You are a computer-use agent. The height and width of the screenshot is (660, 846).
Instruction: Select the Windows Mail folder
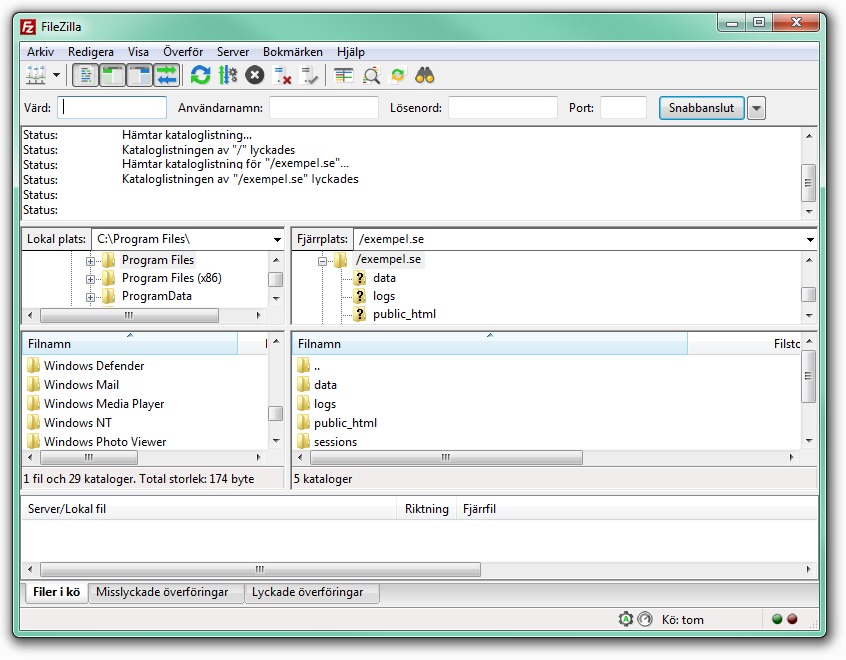pos(81,385)
